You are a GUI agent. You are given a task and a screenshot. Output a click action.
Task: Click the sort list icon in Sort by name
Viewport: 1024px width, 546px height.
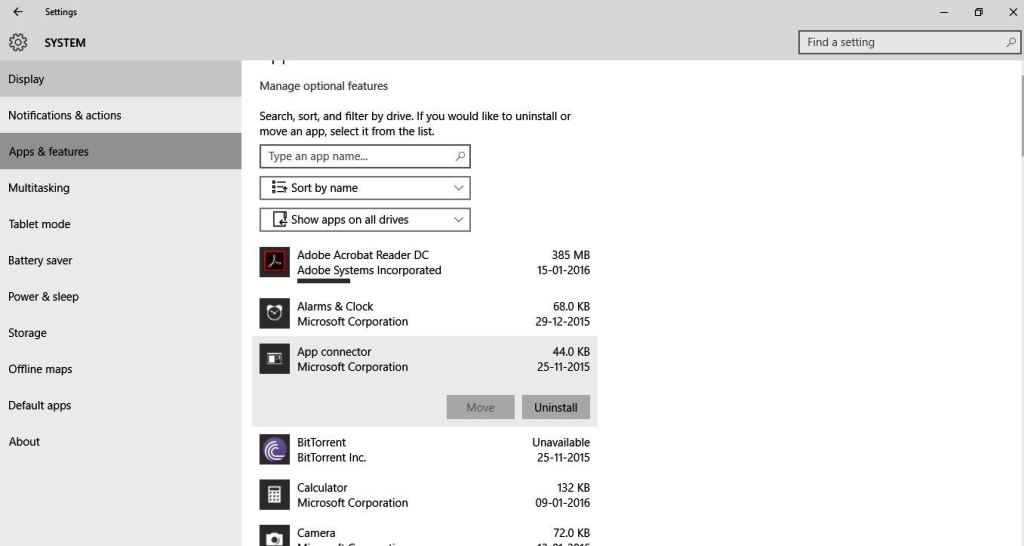(279, 187)
